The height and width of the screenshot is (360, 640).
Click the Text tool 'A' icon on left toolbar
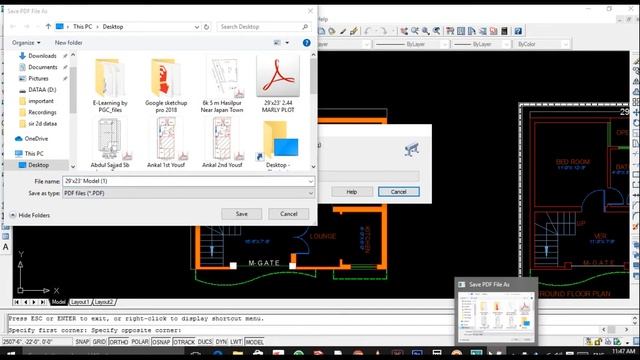coord(6,247)
